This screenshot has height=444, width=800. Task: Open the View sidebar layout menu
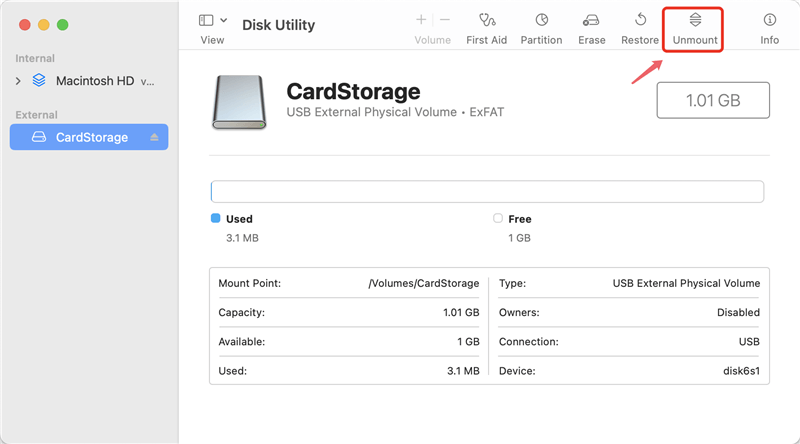point(223,20)
